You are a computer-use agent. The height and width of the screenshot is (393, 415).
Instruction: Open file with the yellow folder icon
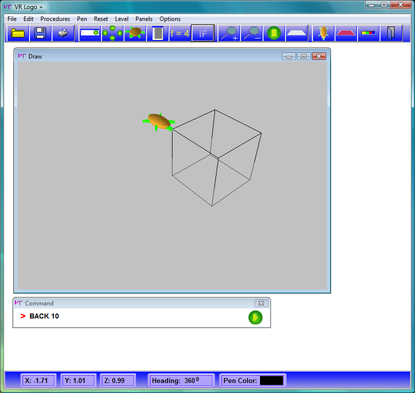click(18, 33)
